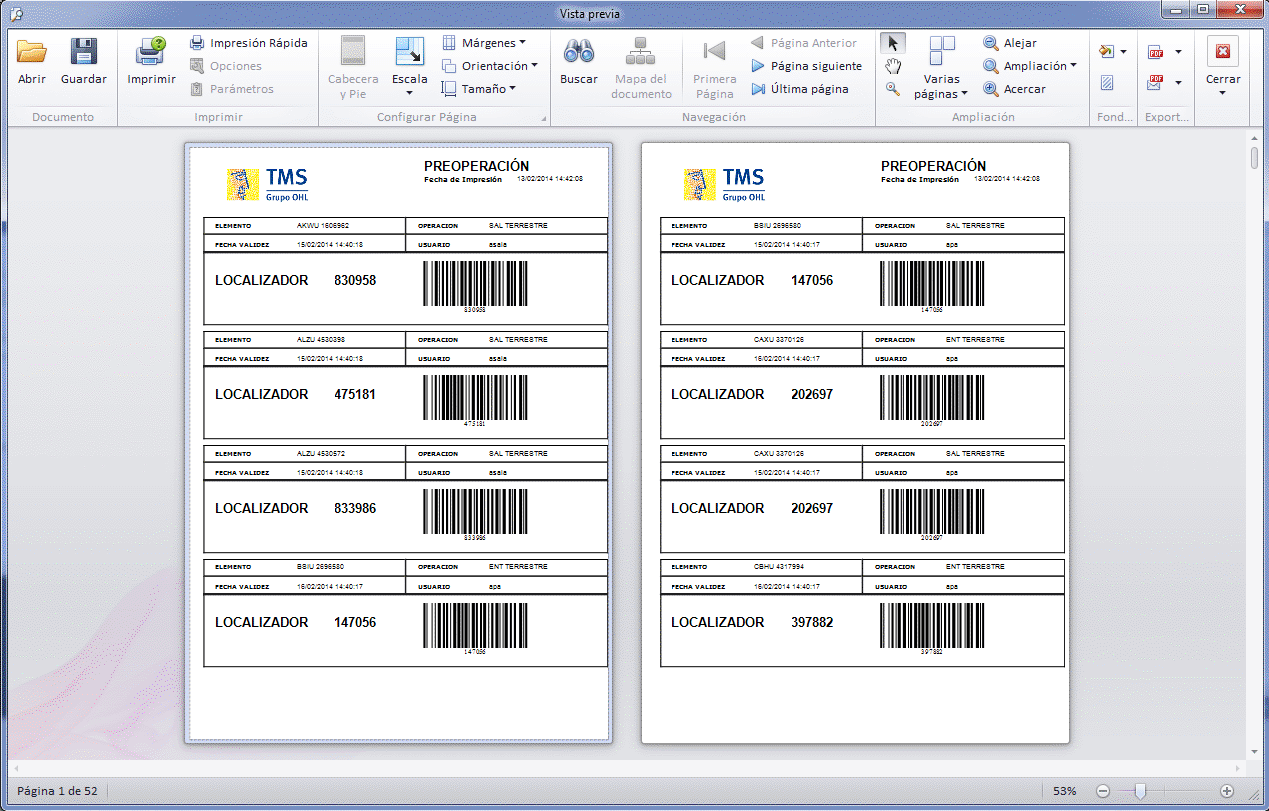Click the plus button in the status bar zoom
Viewport: 1269px width, 811px height.
(x=1227, y=791)
